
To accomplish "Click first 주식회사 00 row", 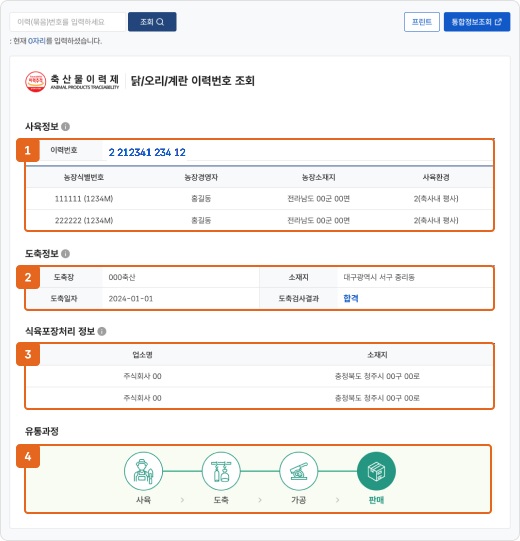I will pyautogui.click(x=143, y=376).
